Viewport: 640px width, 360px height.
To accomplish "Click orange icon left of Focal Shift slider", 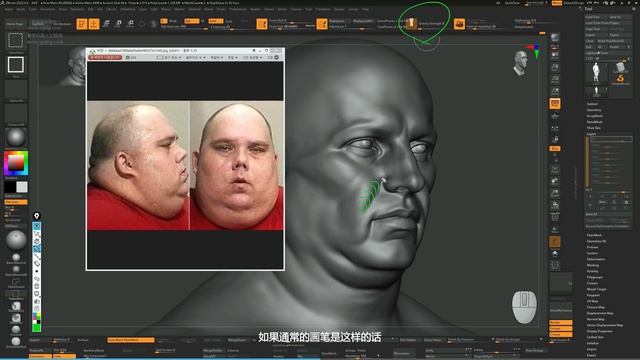I will [x=262, y=24].
